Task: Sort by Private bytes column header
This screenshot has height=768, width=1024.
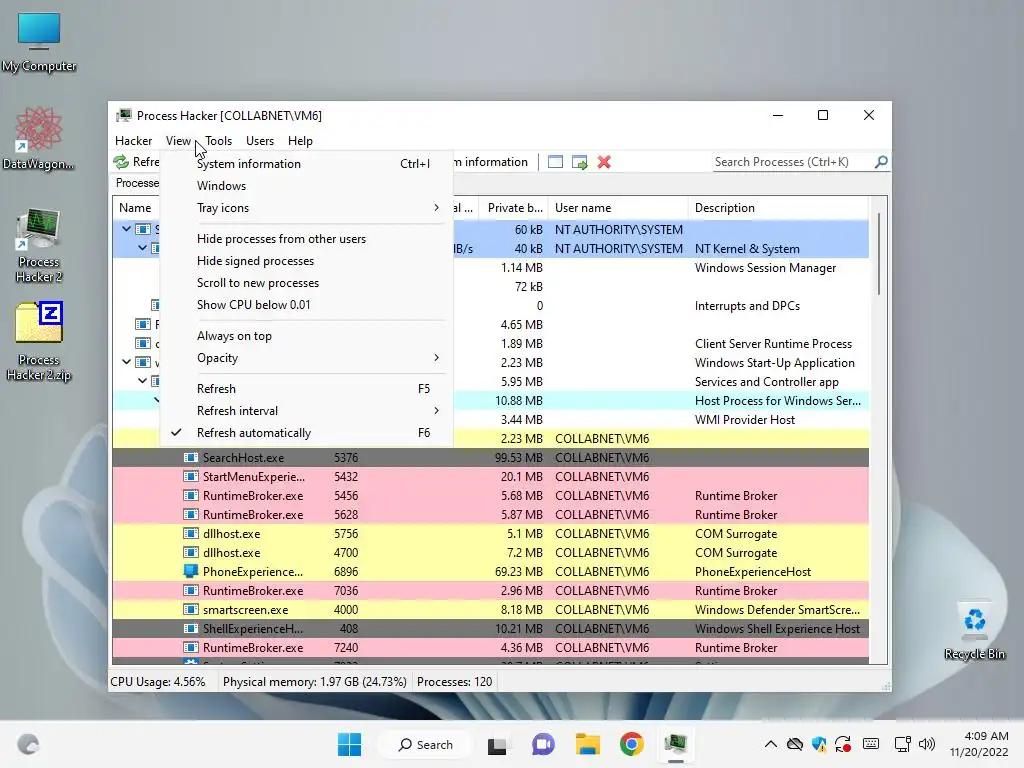Action: click(513, 208)
